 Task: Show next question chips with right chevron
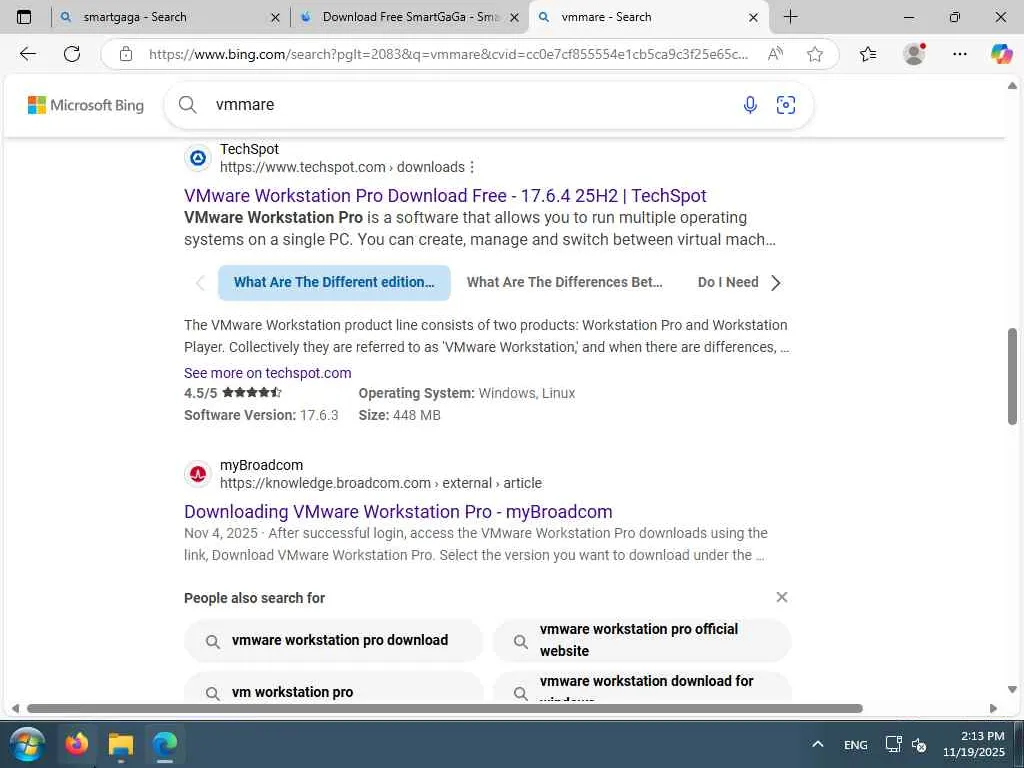(776, 283)
